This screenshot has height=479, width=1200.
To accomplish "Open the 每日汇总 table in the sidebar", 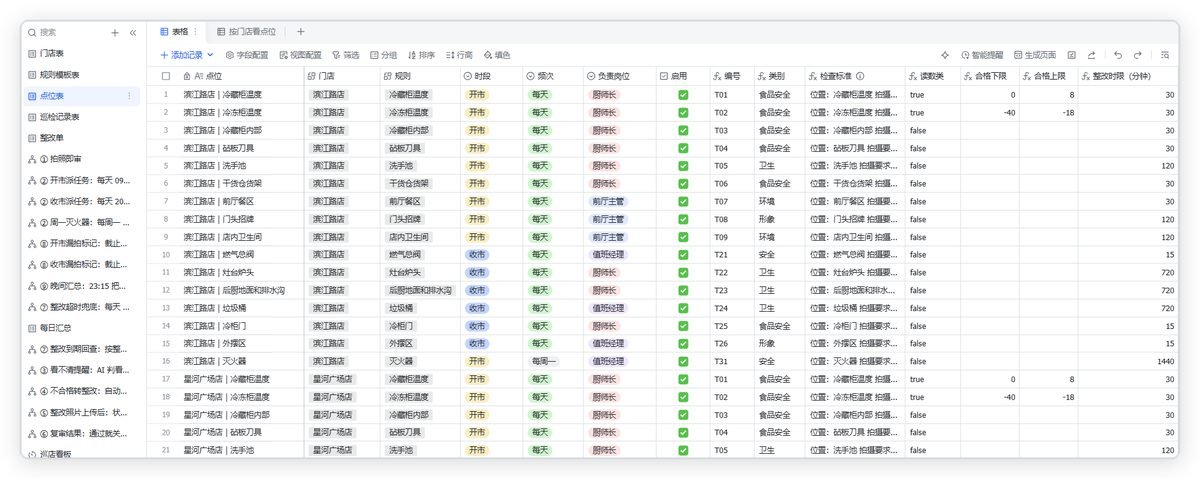I will (x=80, y=327).
